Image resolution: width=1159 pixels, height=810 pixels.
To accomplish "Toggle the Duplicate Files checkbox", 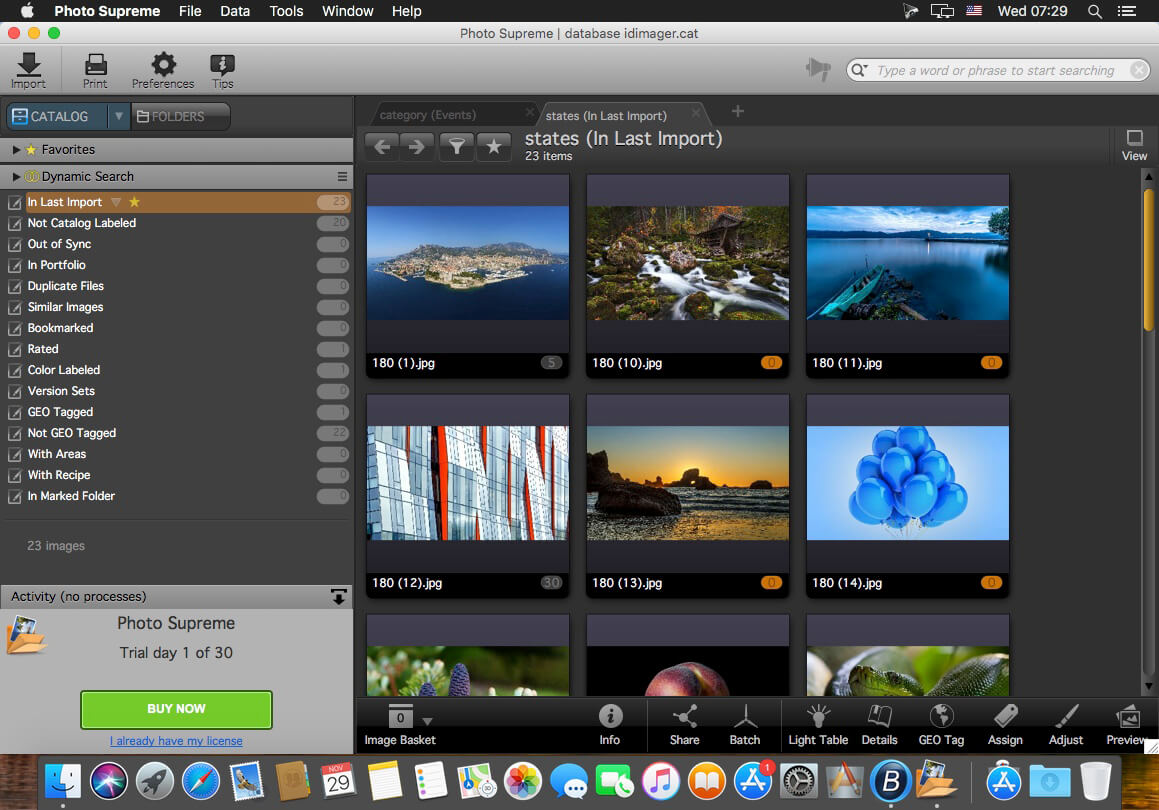I will 14,287.
